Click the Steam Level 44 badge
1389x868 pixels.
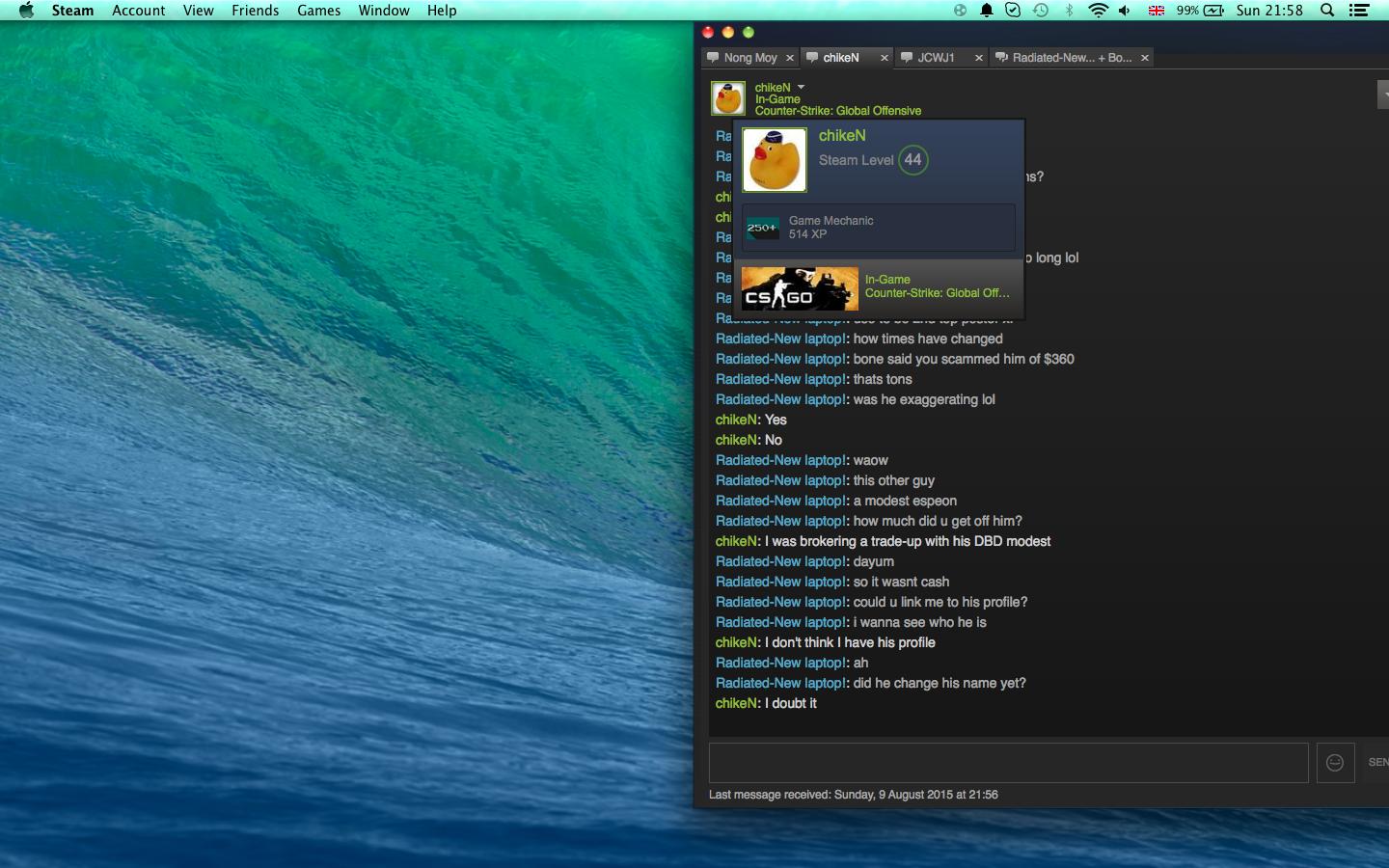coord(912,160)
